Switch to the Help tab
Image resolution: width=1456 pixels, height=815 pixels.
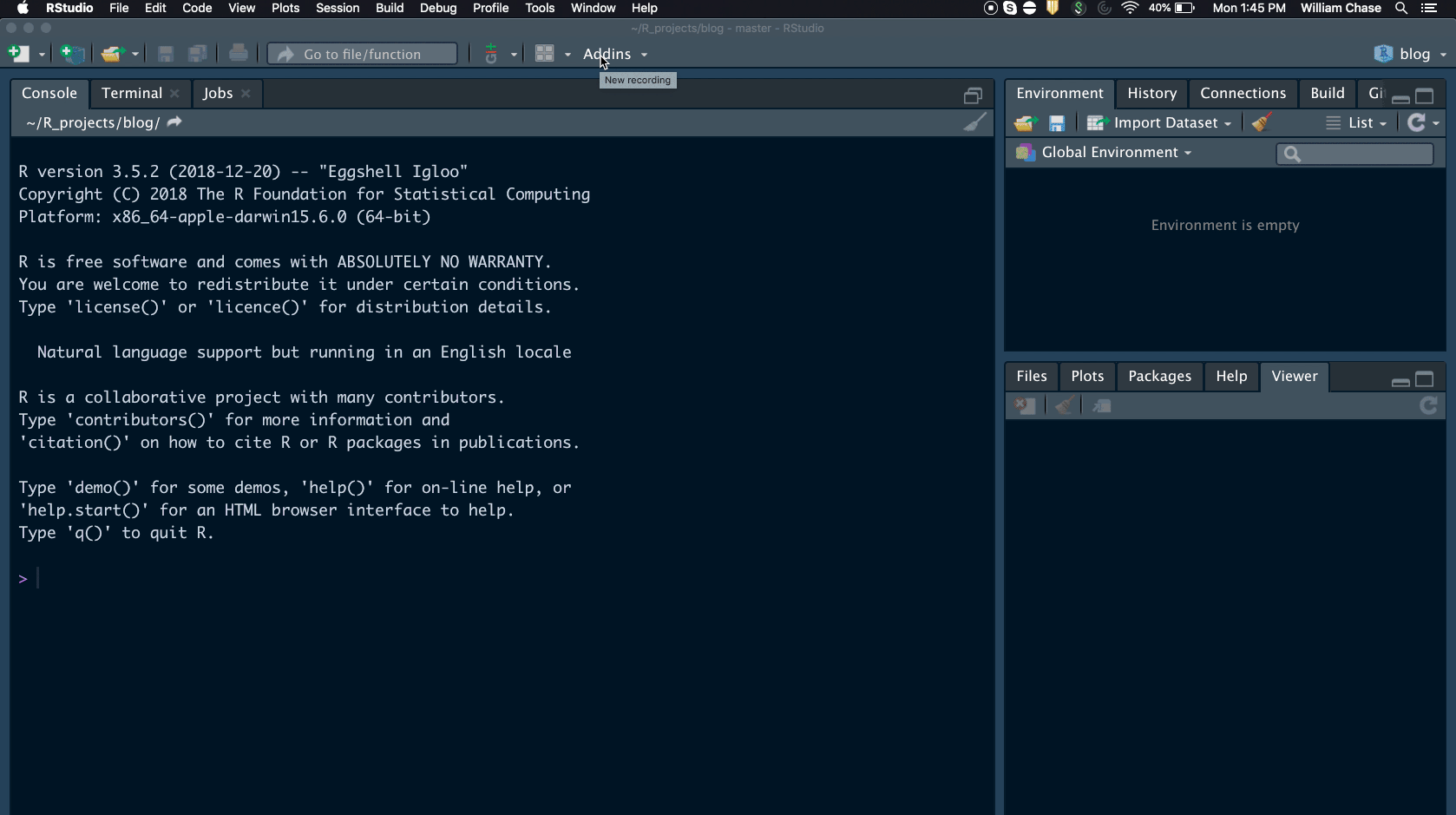[x=1231, y=376]
